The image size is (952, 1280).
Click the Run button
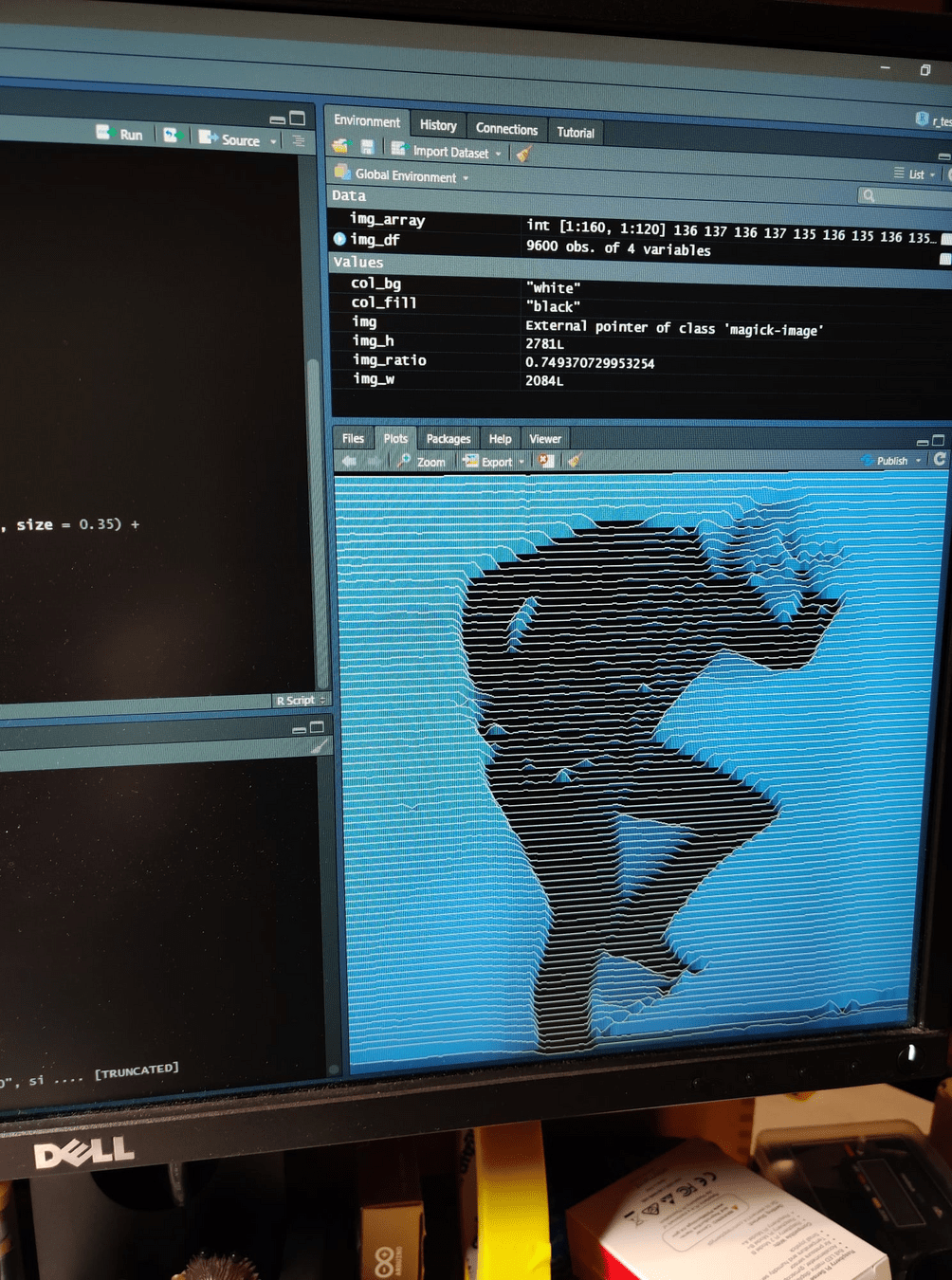120,135
